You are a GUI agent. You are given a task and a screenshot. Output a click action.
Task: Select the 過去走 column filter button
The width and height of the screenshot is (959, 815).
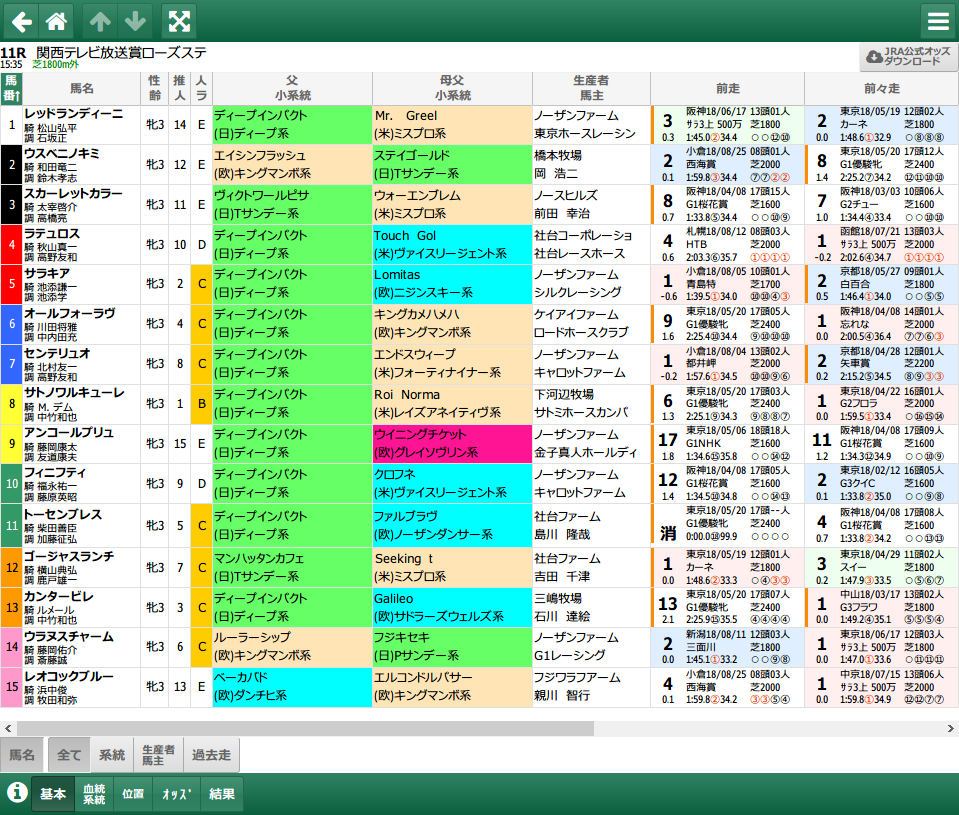click(211, 755)
